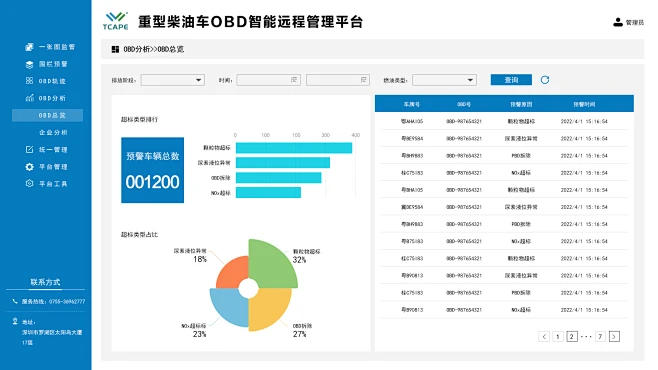Click the OBD分析 chart icon

(29, 98)
